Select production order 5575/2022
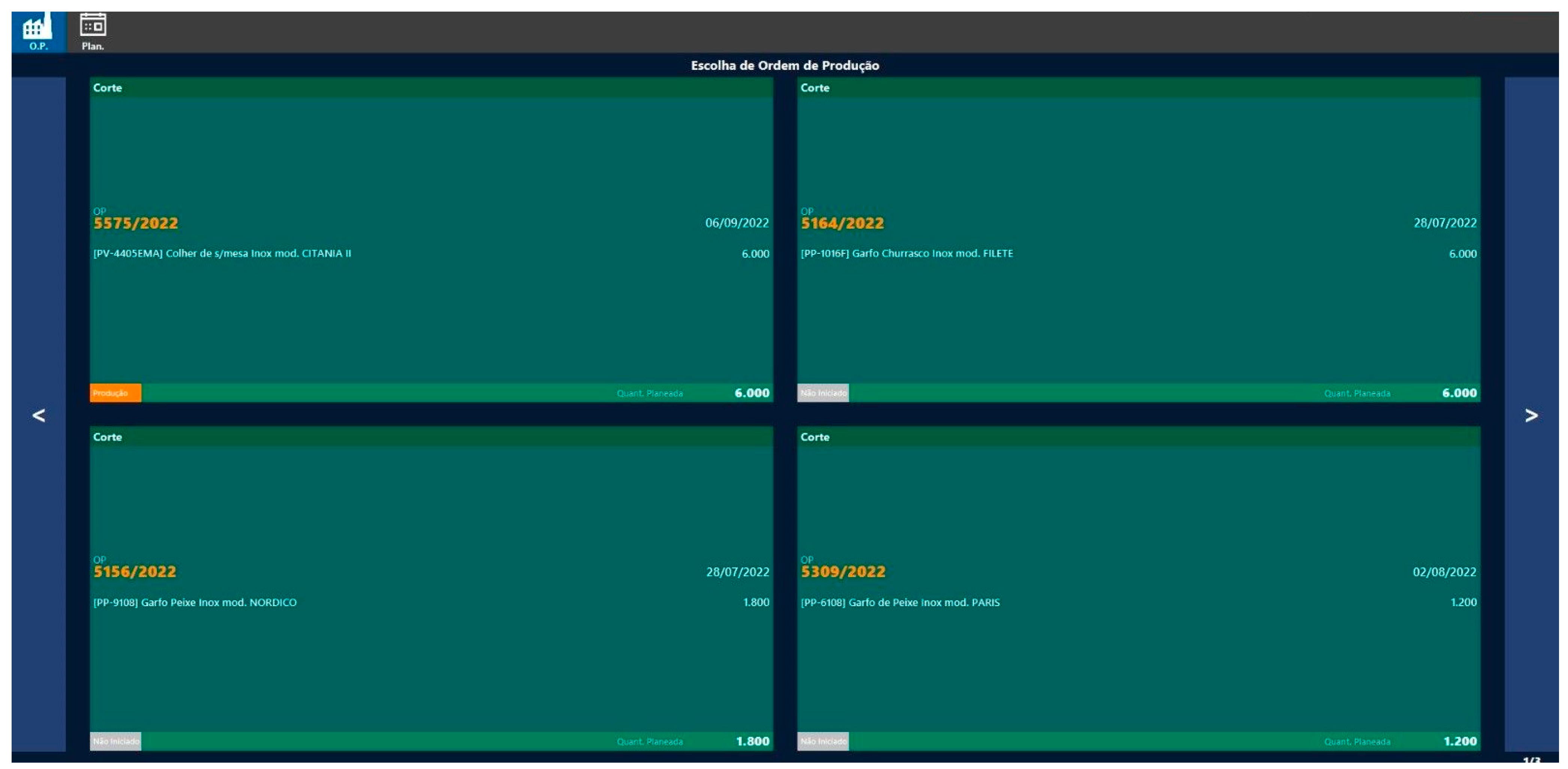Image resolution: width=1568 pixels, height=769 pixels. tap(136, 223)
